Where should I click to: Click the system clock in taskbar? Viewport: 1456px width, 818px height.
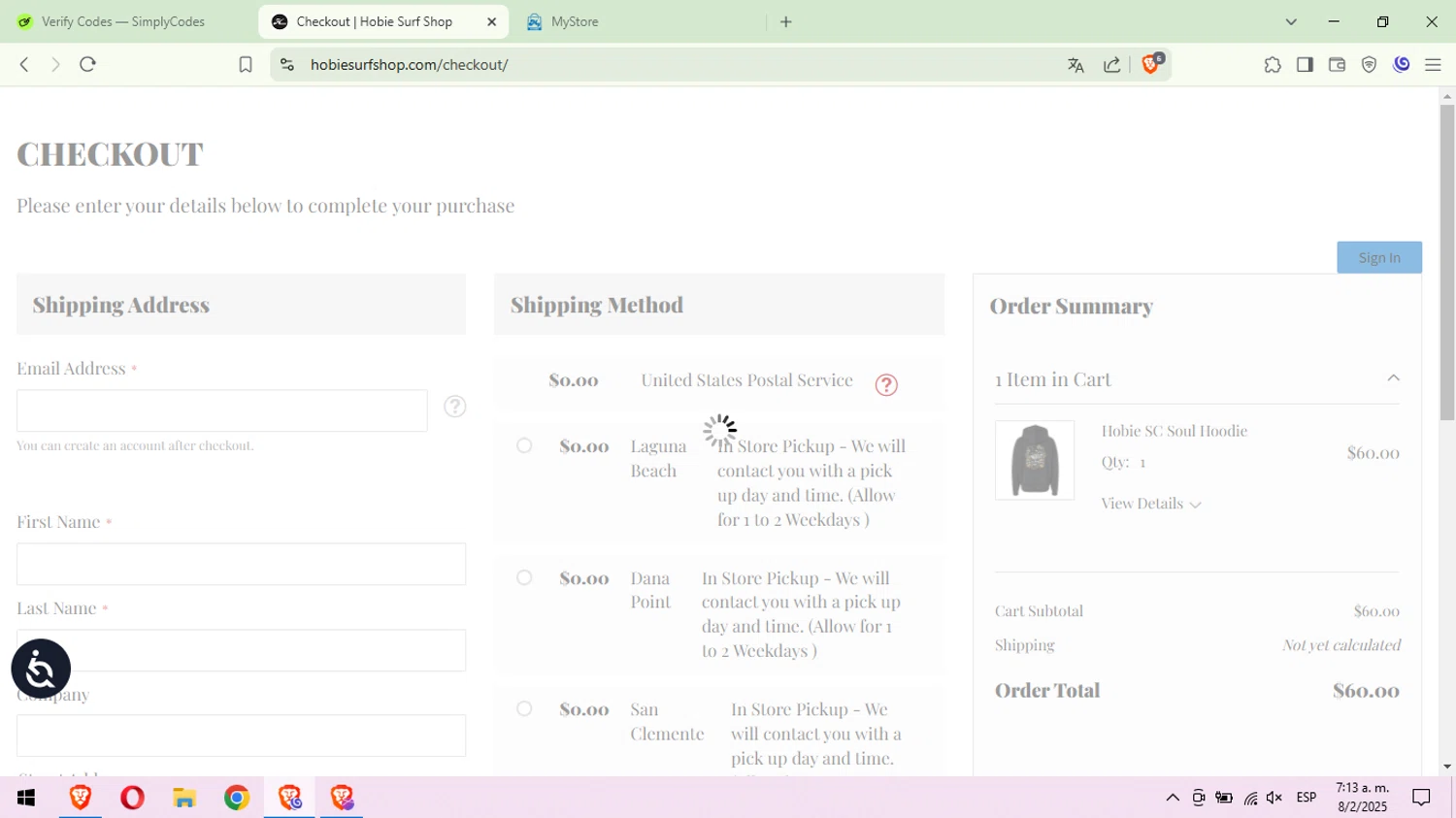tap(1362, 798)
